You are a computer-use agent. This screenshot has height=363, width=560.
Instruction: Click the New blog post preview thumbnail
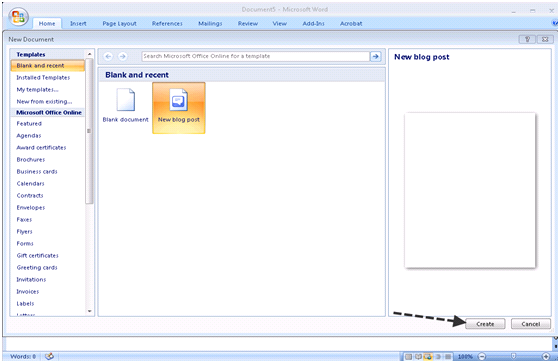coord(470,190)
